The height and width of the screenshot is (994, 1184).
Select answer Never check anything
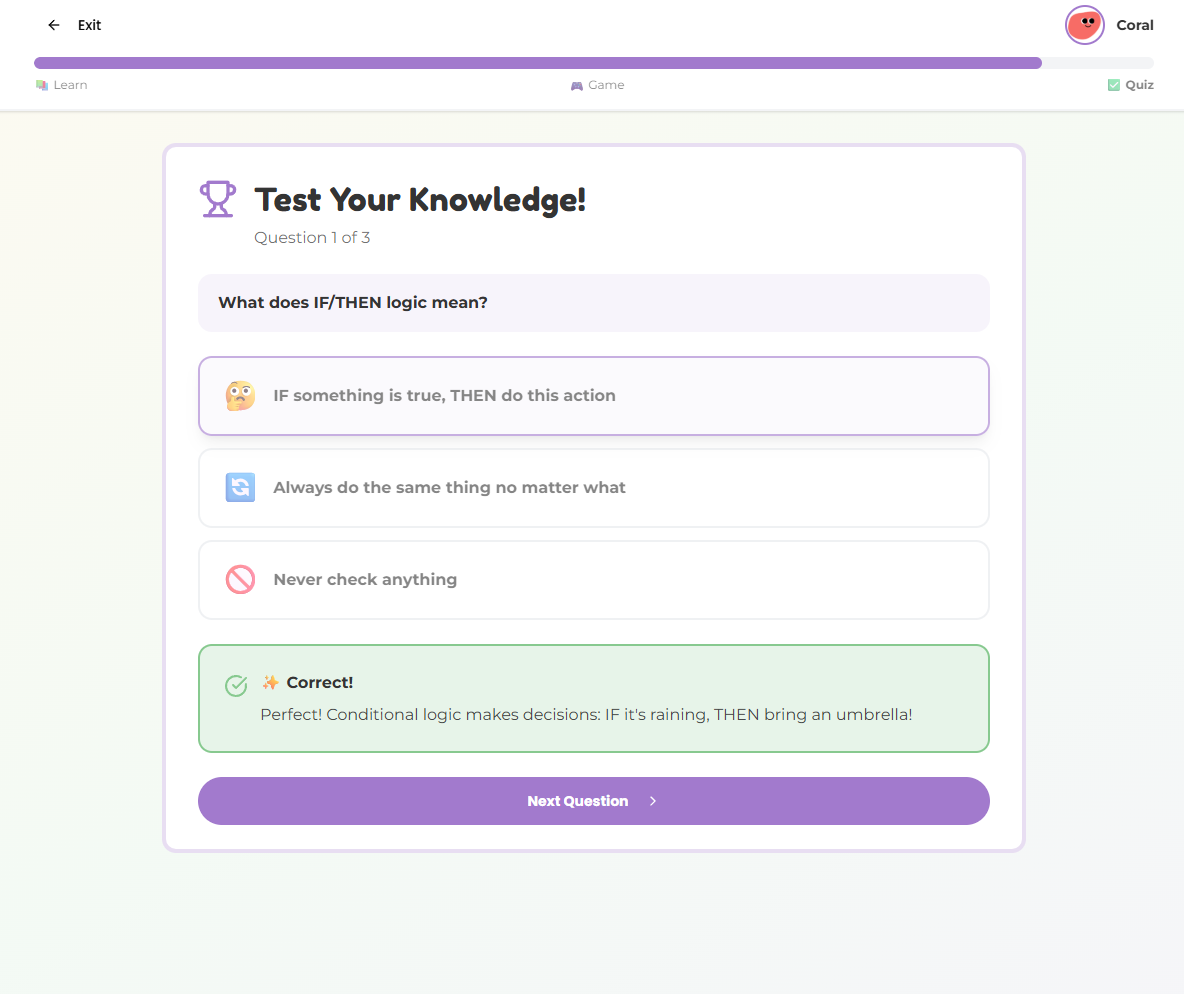pyautogui.click(x=593, y=579)
